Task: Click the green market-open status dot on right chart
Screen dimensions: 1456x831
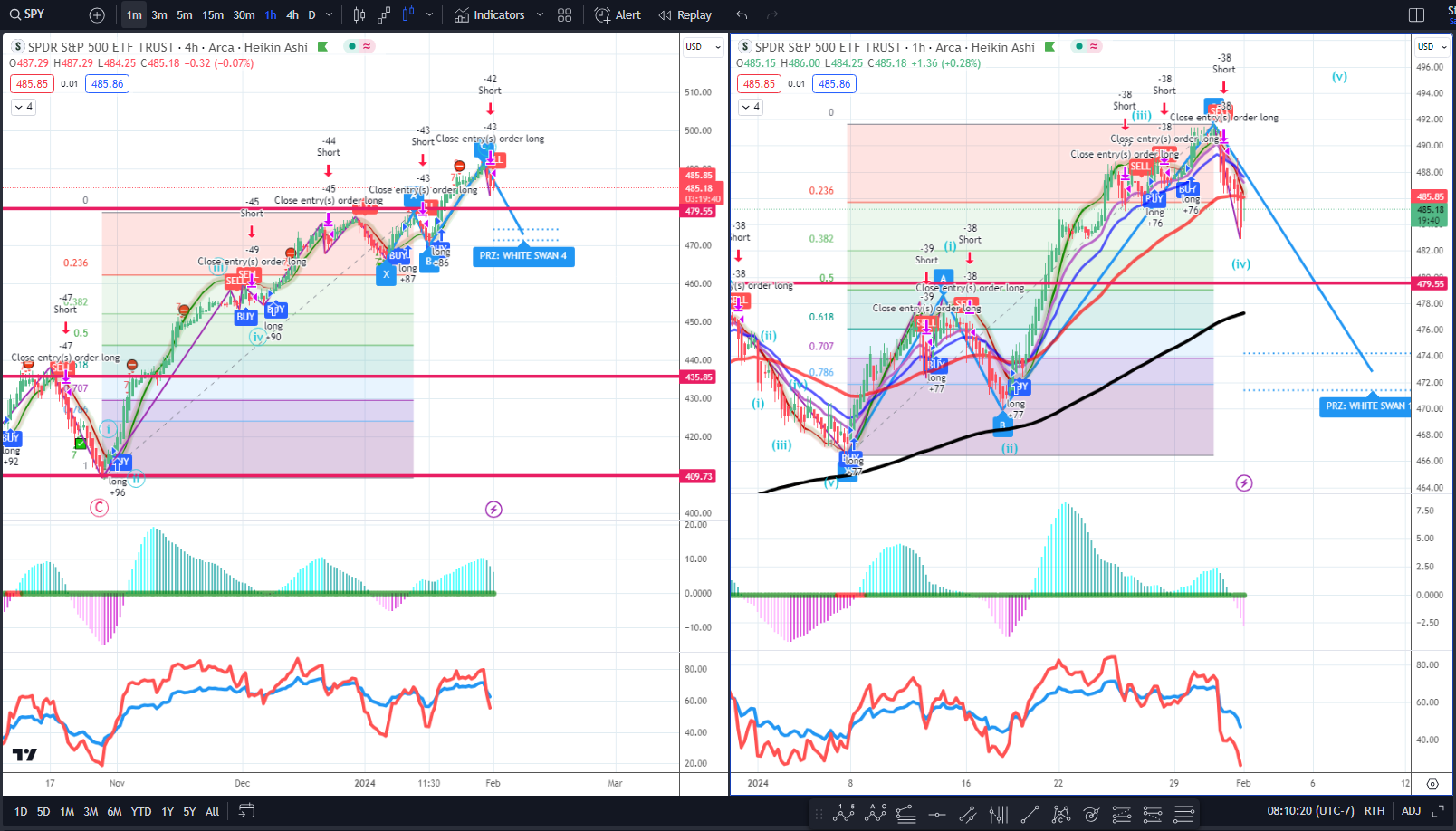Action: click(1079, 46)
